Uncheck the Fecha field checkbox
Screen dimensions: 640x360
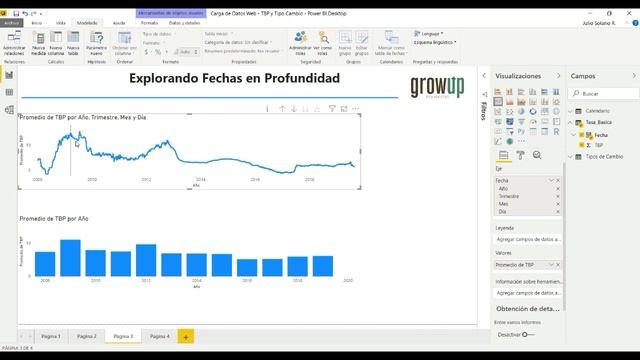(582, 135)
